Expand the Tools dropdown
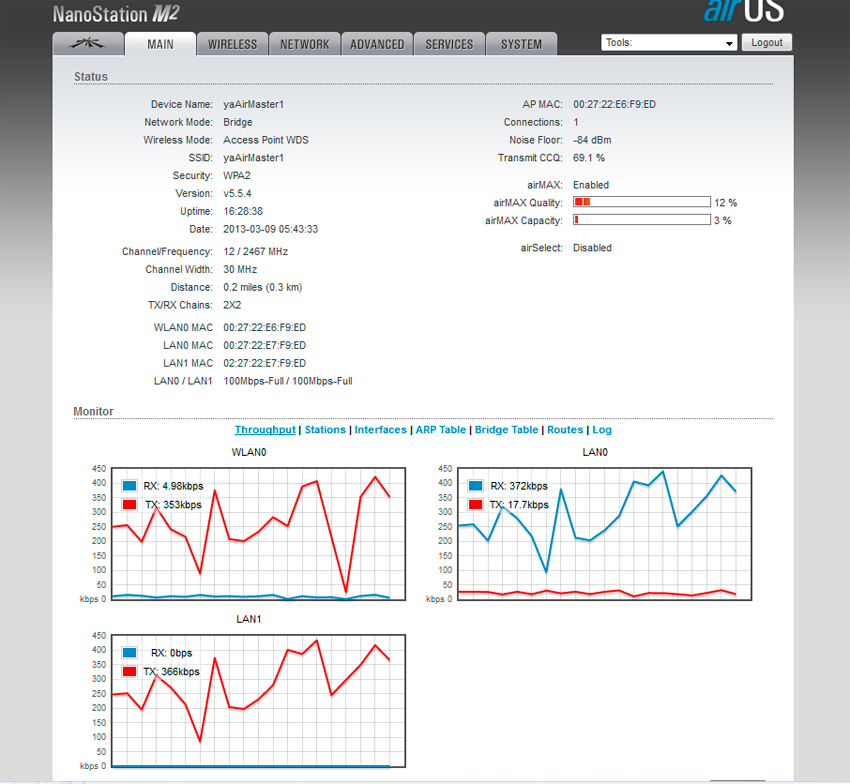Image resolution: width=850 pixels, height=784 pixels. click(x=669, y=42)
